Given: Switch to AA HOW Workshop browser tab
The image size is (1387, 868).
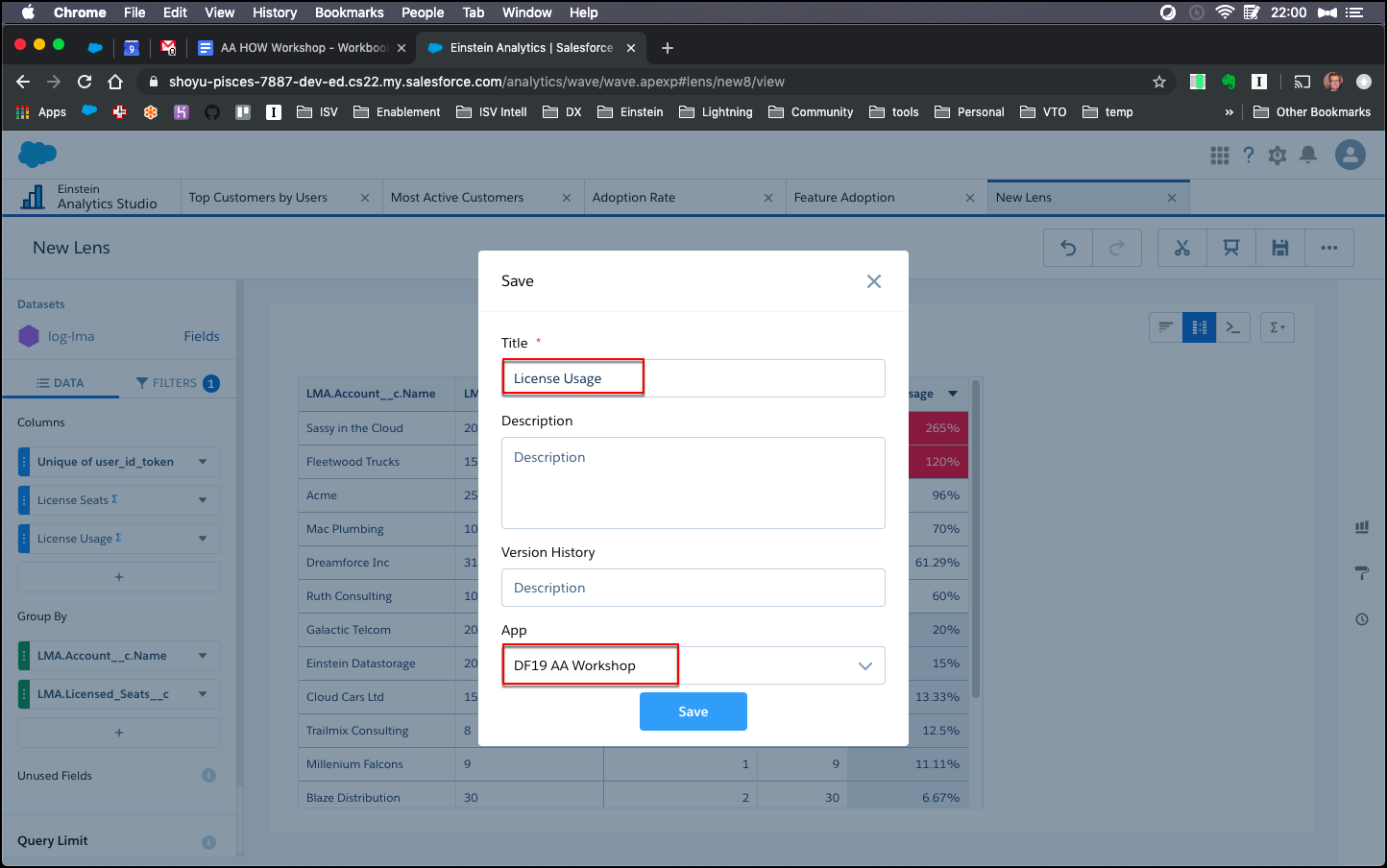Looking at the screenshot, I should point(302,47).
